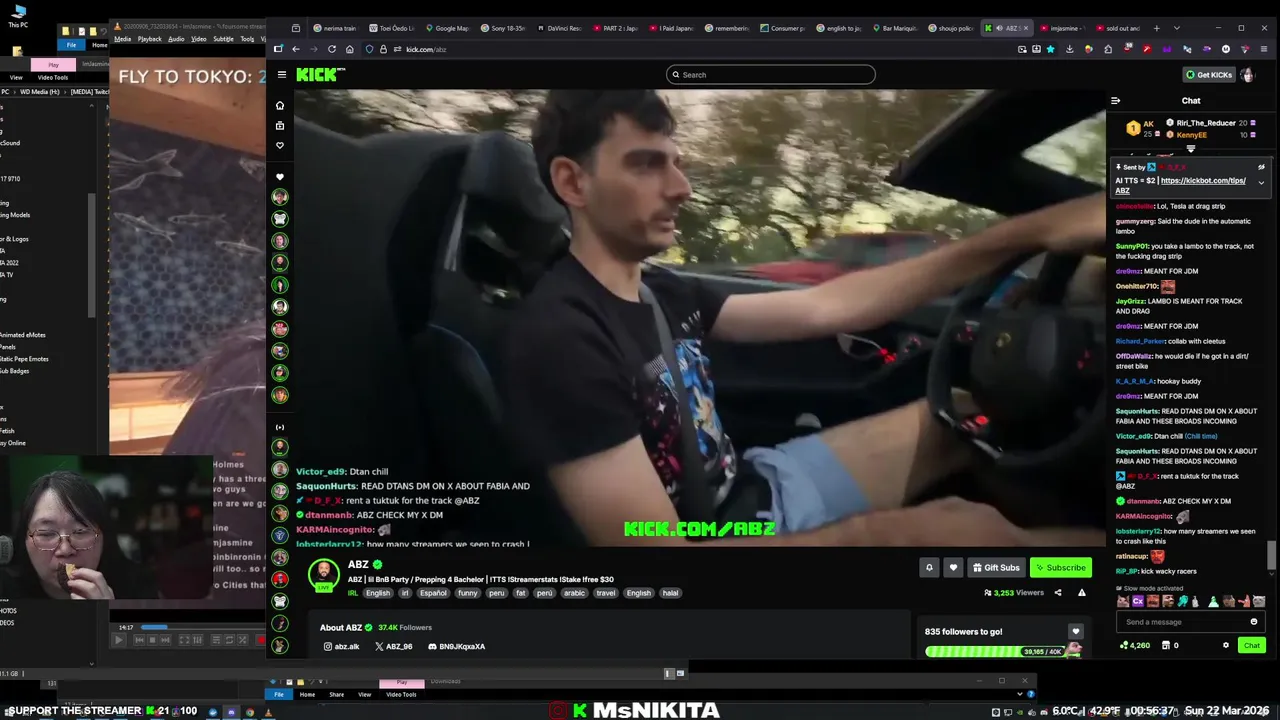Click the halal tag

(670, 593)
